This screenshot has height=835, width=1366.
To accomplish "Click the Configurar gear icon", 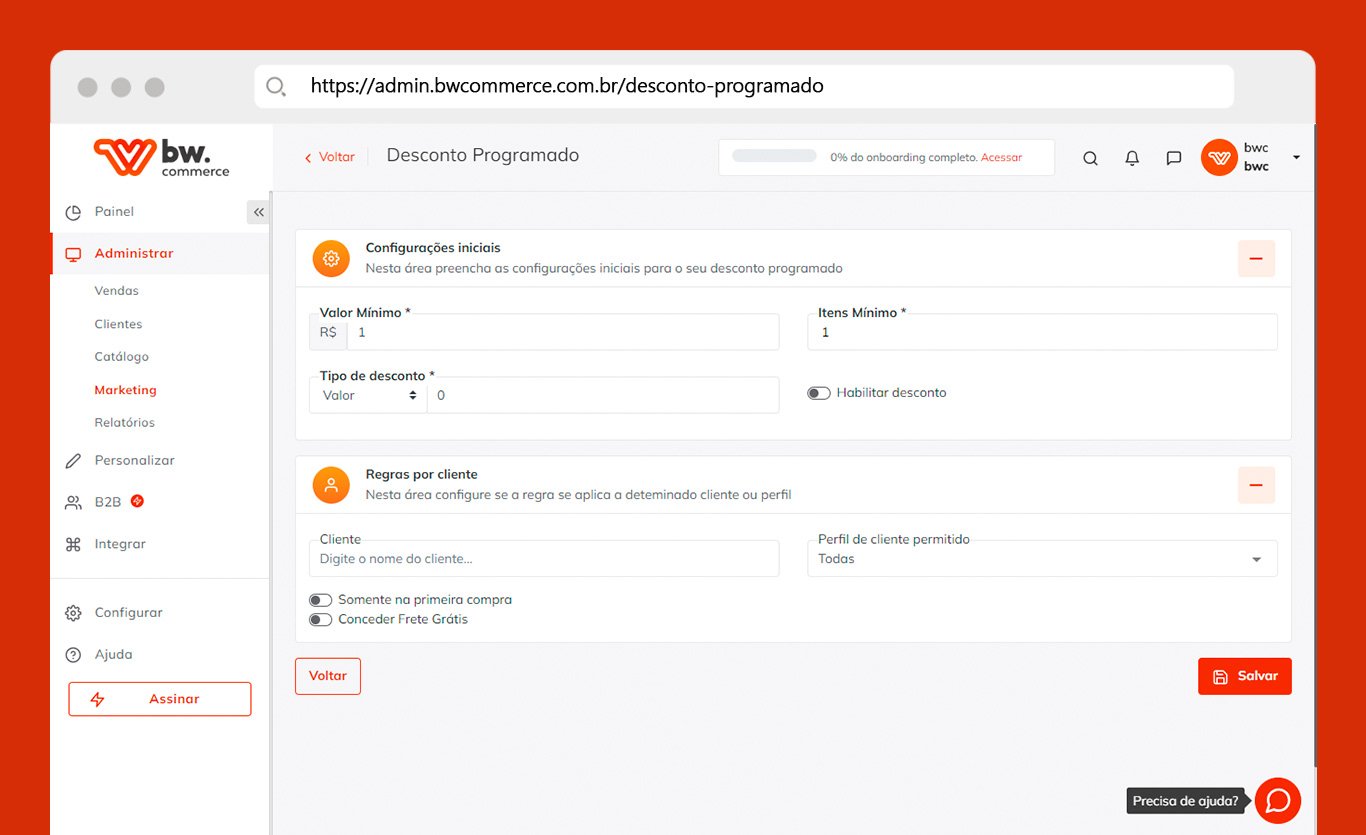I will (x=73, y=613).
